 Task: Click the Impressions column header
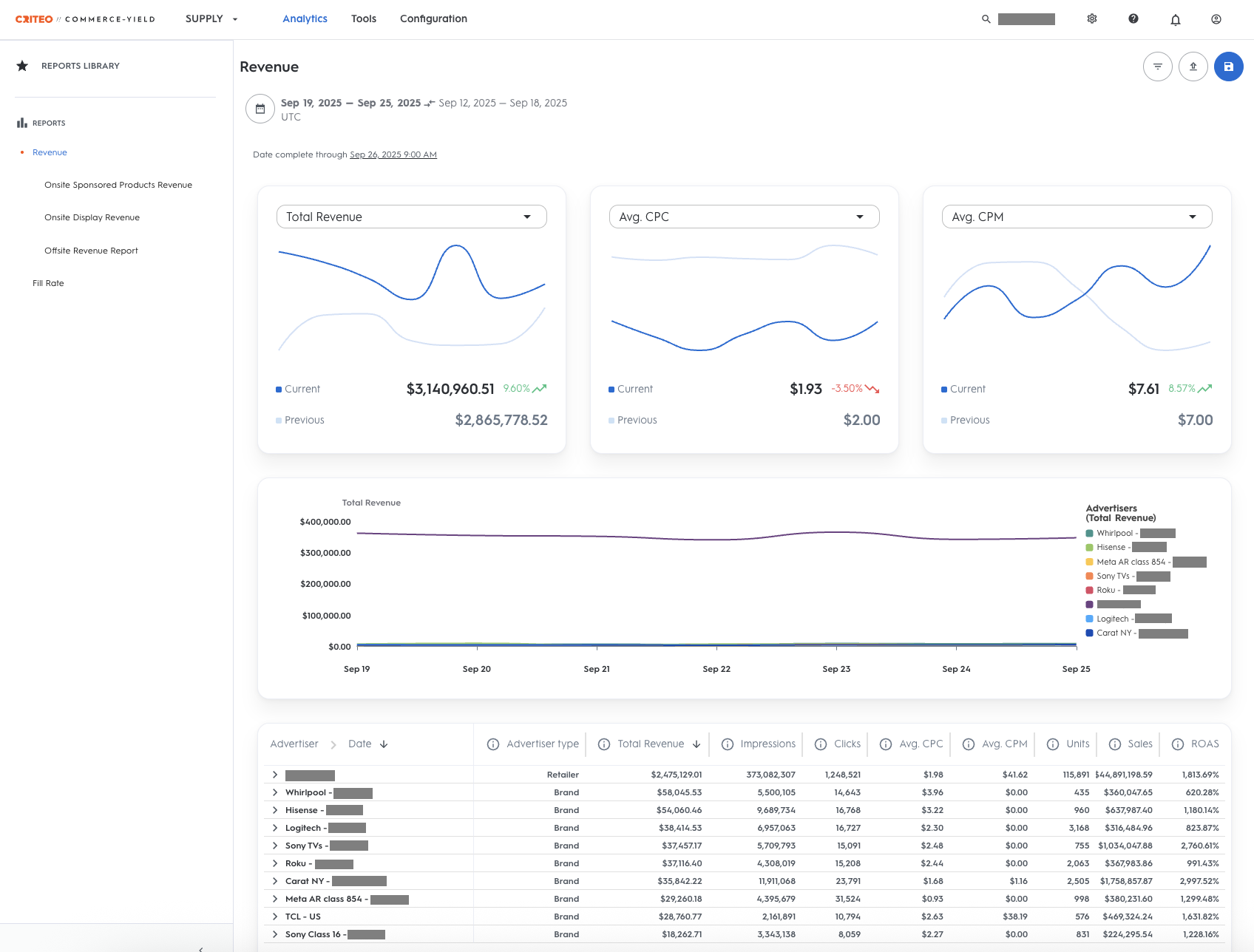(768, 744)
